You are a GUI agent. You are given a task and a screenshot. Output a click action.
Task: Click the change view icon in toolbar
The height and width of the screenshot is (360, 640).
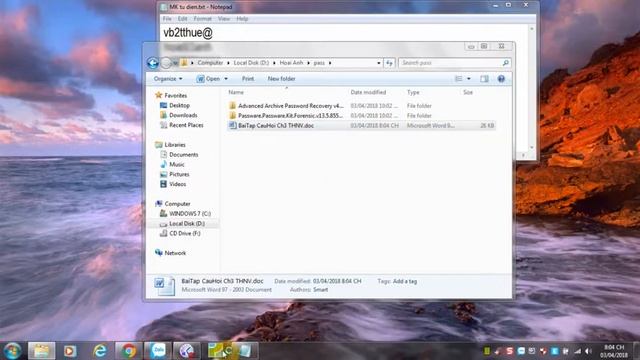tap(459, 79)
